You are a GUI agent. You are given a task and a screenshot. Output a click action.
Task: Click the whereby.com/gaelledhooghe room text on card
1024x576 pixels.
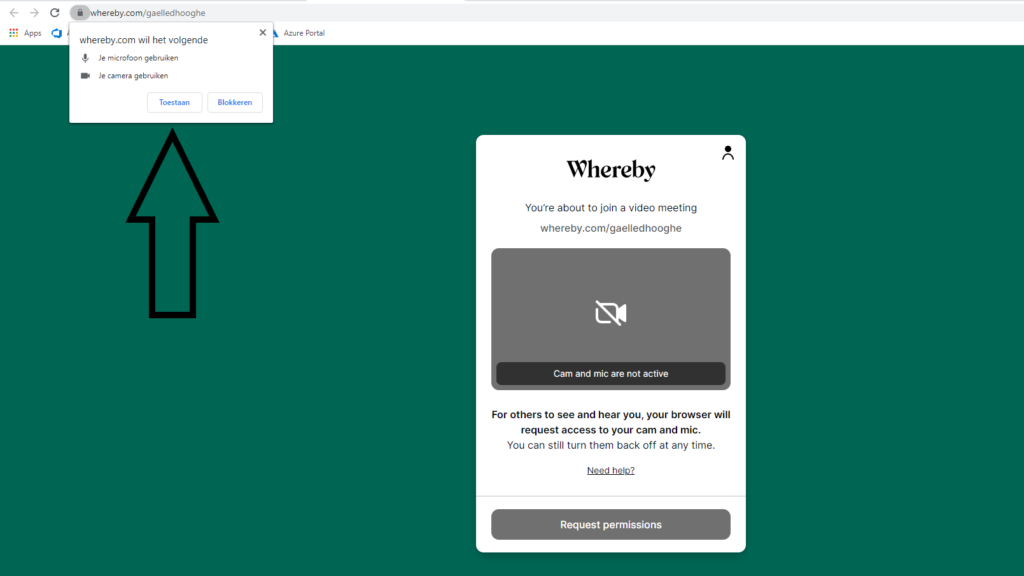pos(611,228)
